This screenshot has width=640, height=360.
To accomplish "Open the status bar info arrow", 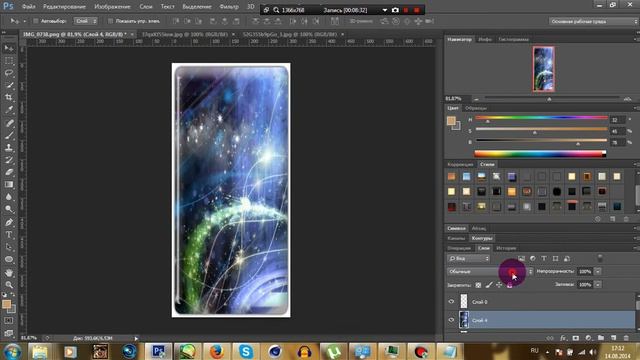I will coord(136,338).
